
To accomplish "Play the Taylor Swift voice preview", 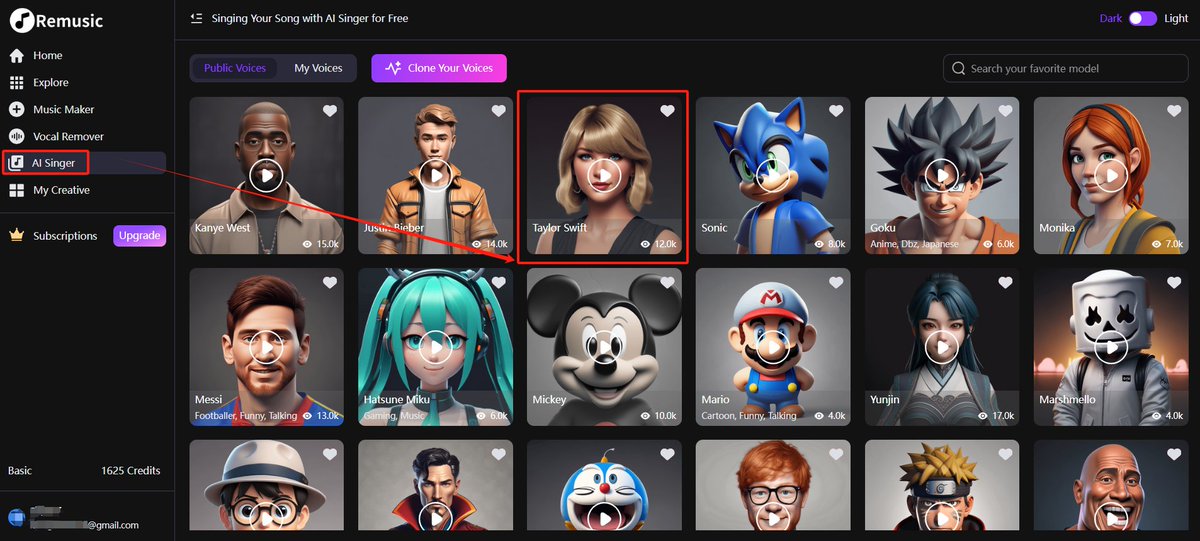I will point(604,175).
